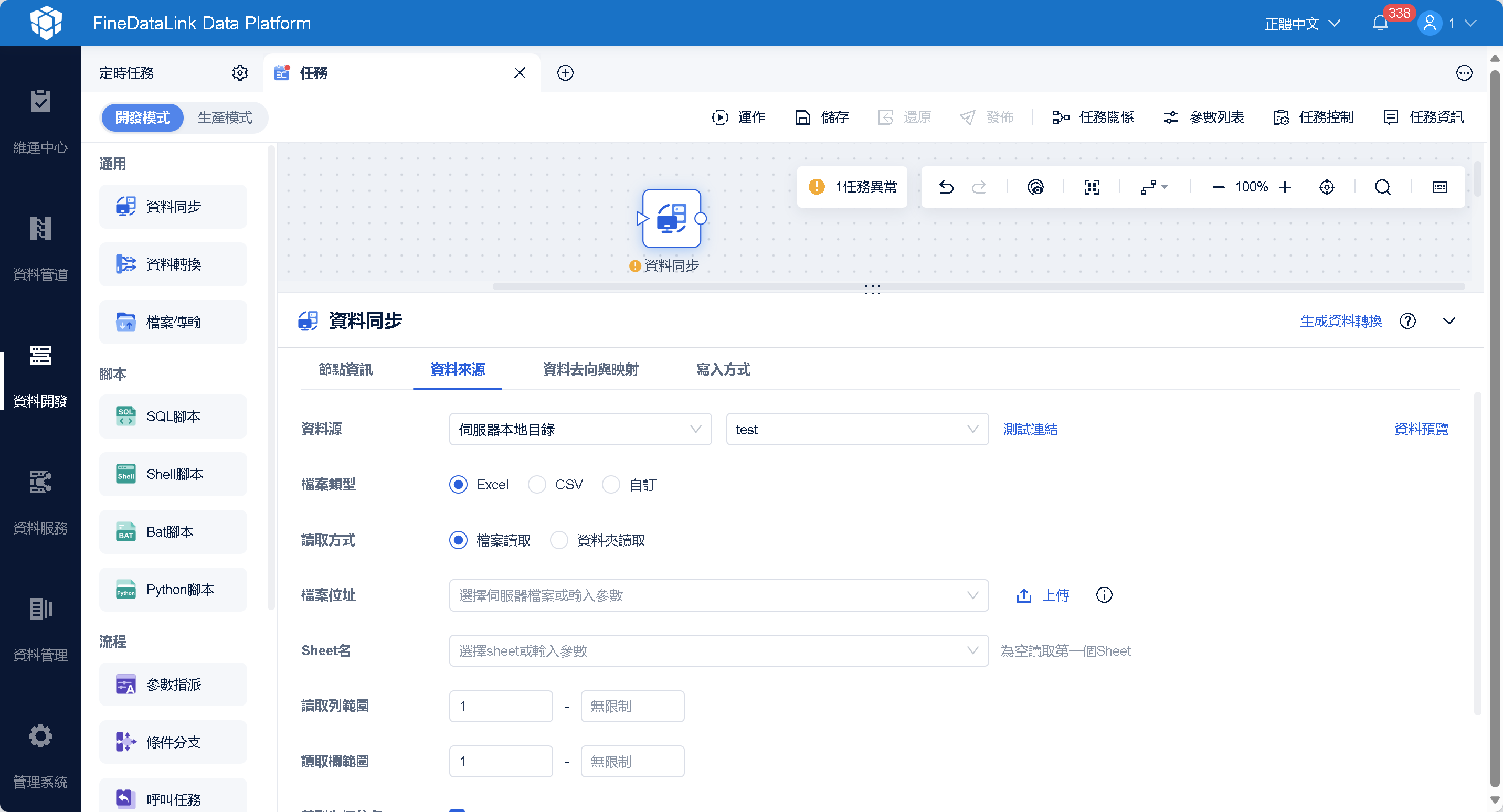Click the locate/center target icon
Viewport: 1503px width, 812px height.
(1326, 187)
